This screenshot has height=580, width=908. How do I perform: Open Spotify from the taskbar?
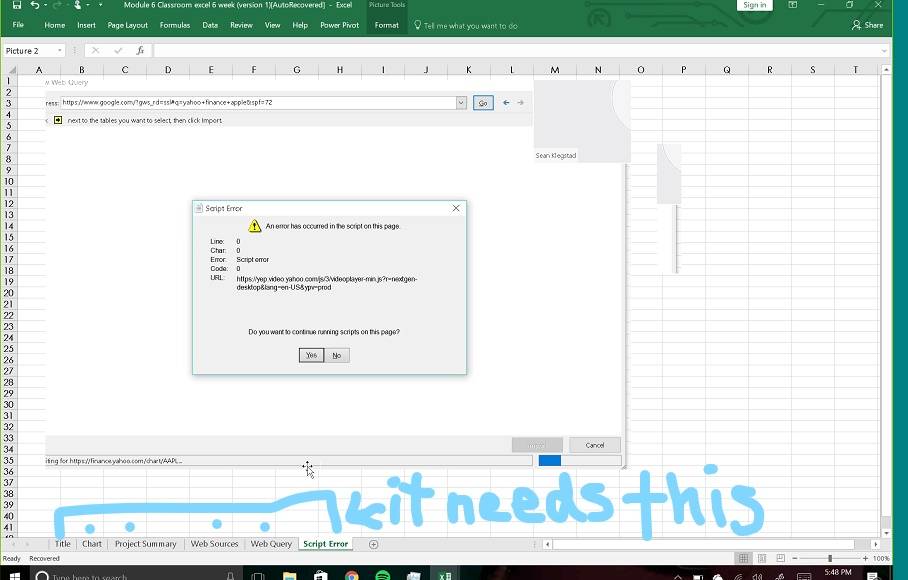coord(383,575)
